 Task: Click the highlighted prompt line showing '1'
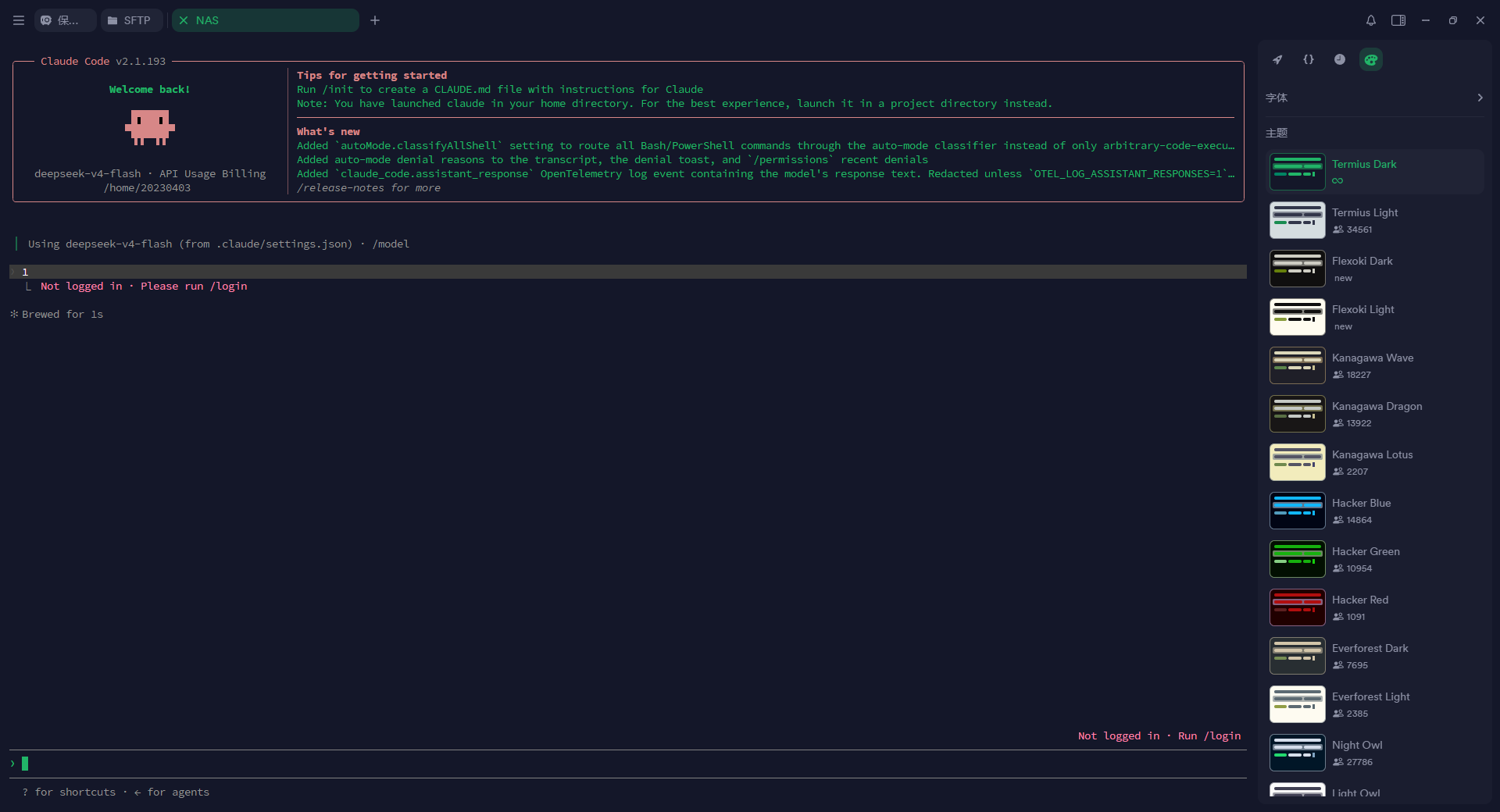point(628,272)
